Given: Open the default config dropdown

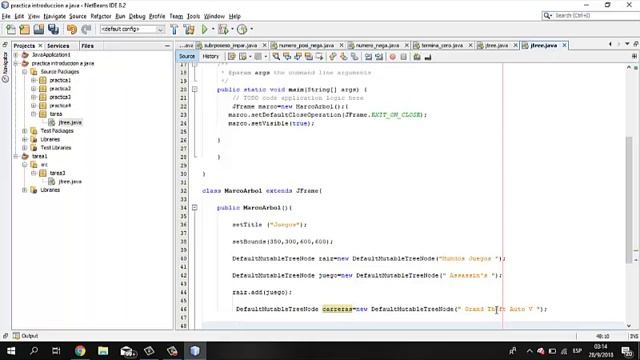Looking at the screenshot, I should click(132, 29).
